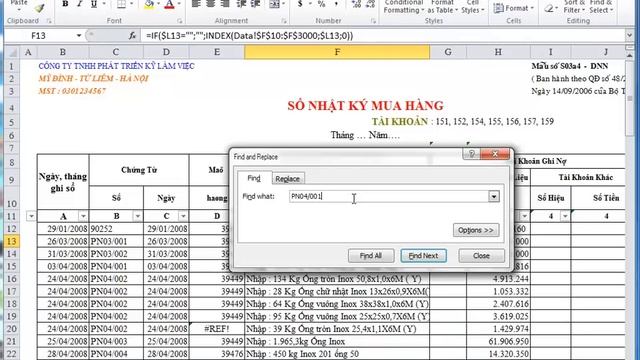Open filter dropdown for column B header
This screenshot has width=640, height=360.
click(138, 216)
